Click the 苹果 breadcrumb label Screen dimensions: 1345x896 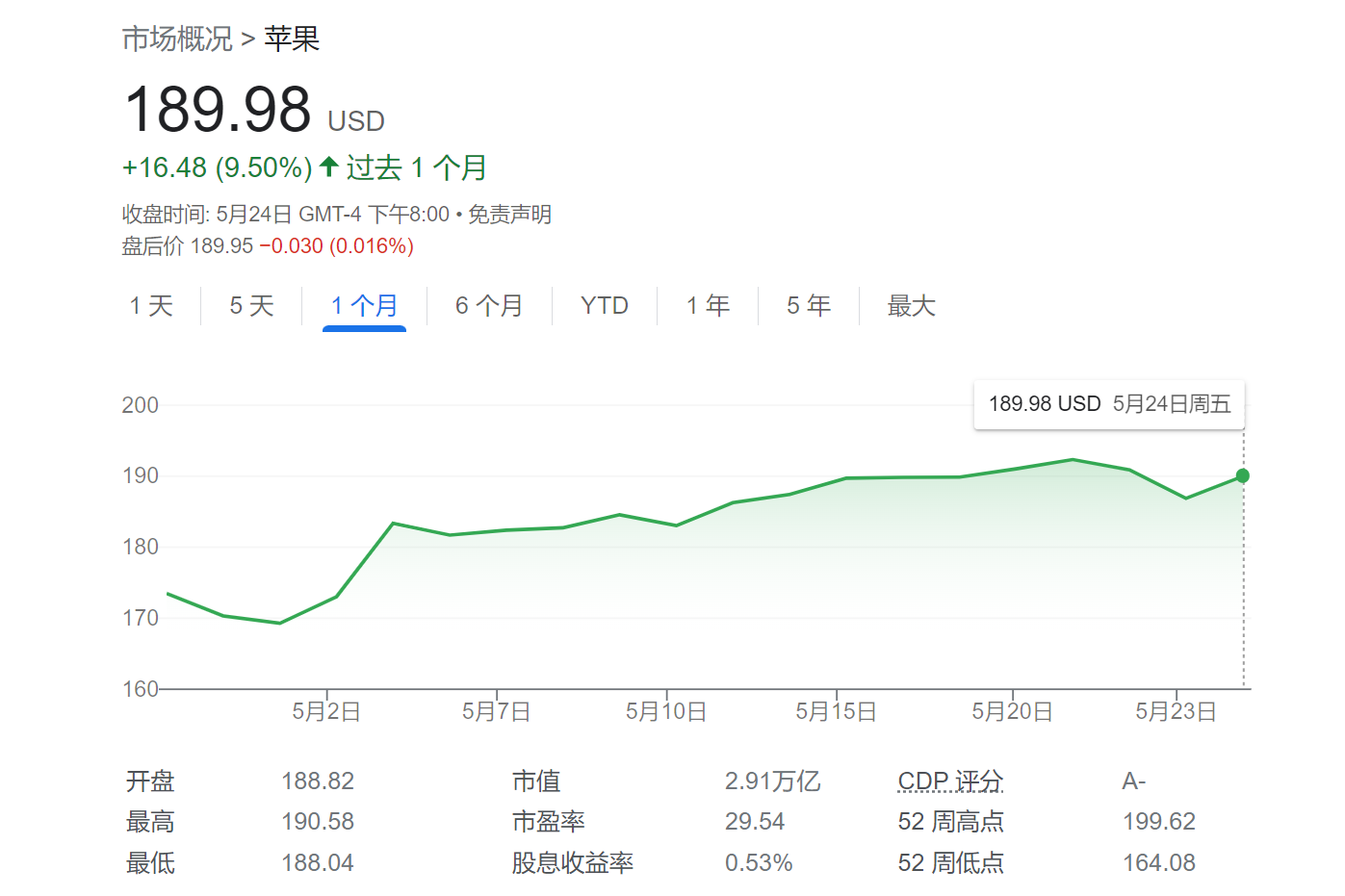click(292, 38)
